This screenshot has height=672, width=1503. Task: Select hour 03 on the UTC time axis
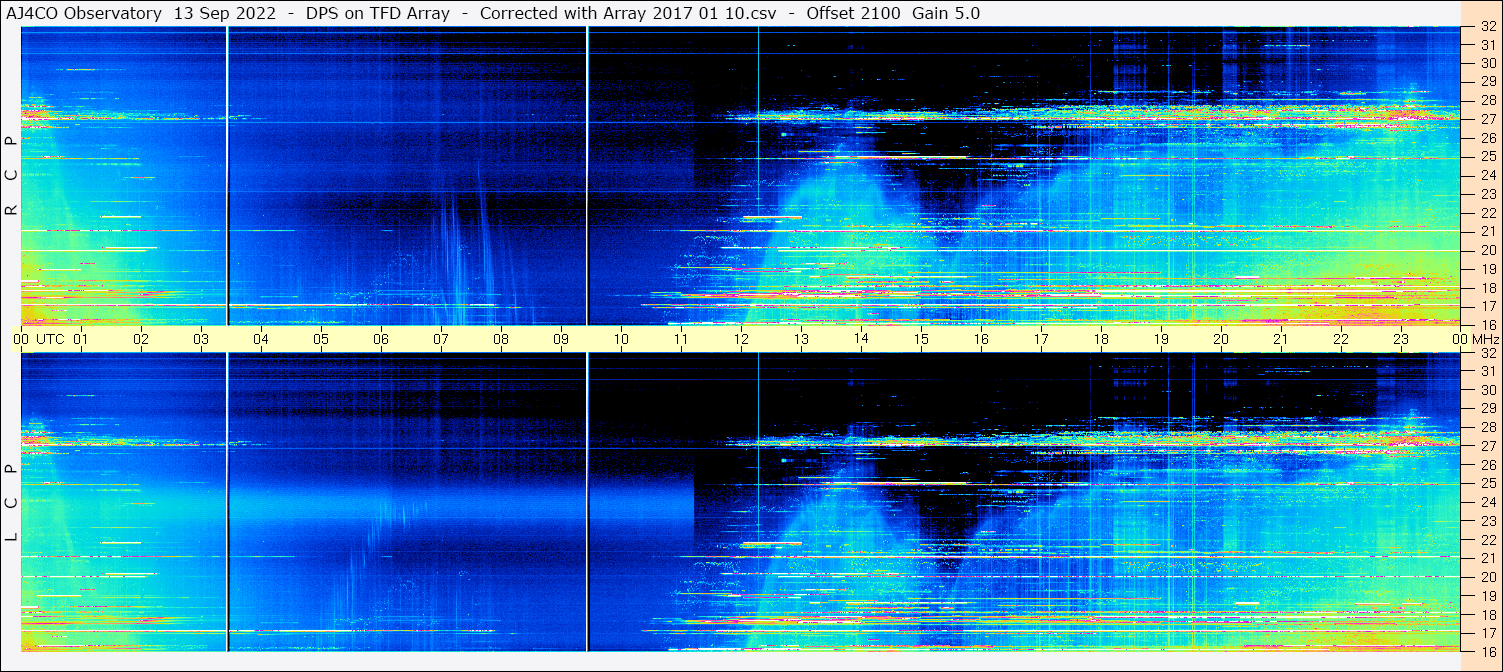point(201,339)
